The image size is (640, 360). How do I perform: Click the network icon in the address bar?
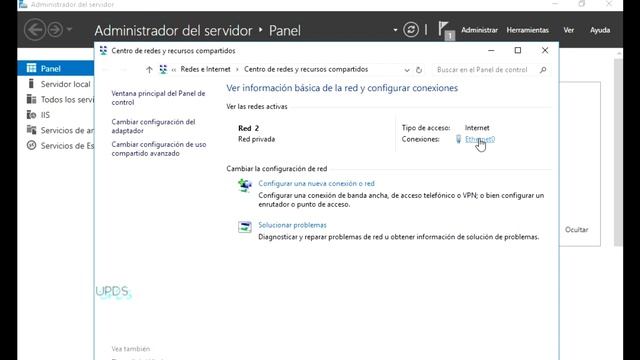[x=163, y=69]
